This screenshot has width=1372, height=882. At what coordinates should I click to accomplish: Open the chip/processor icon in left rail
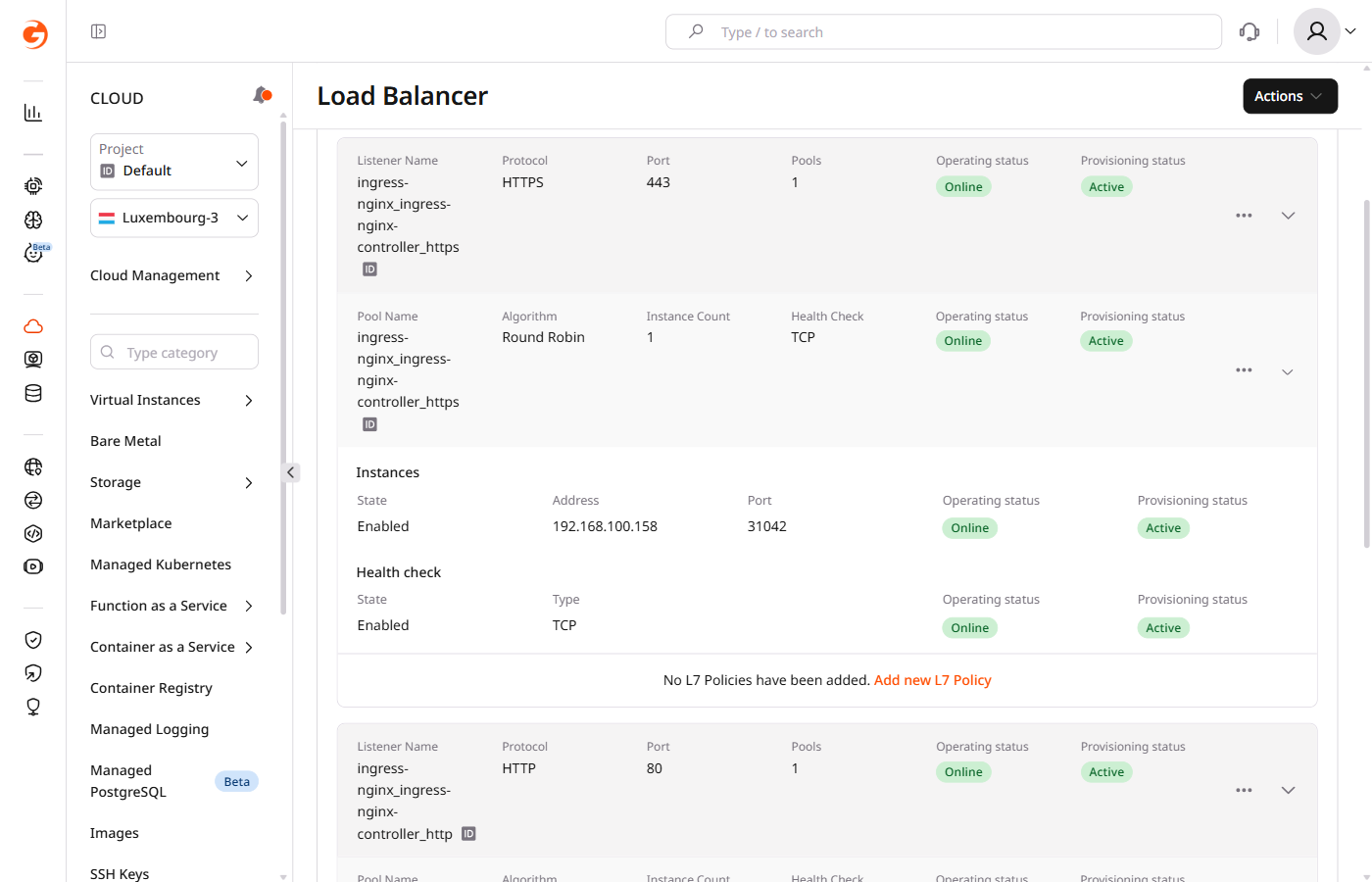[33, 186]
